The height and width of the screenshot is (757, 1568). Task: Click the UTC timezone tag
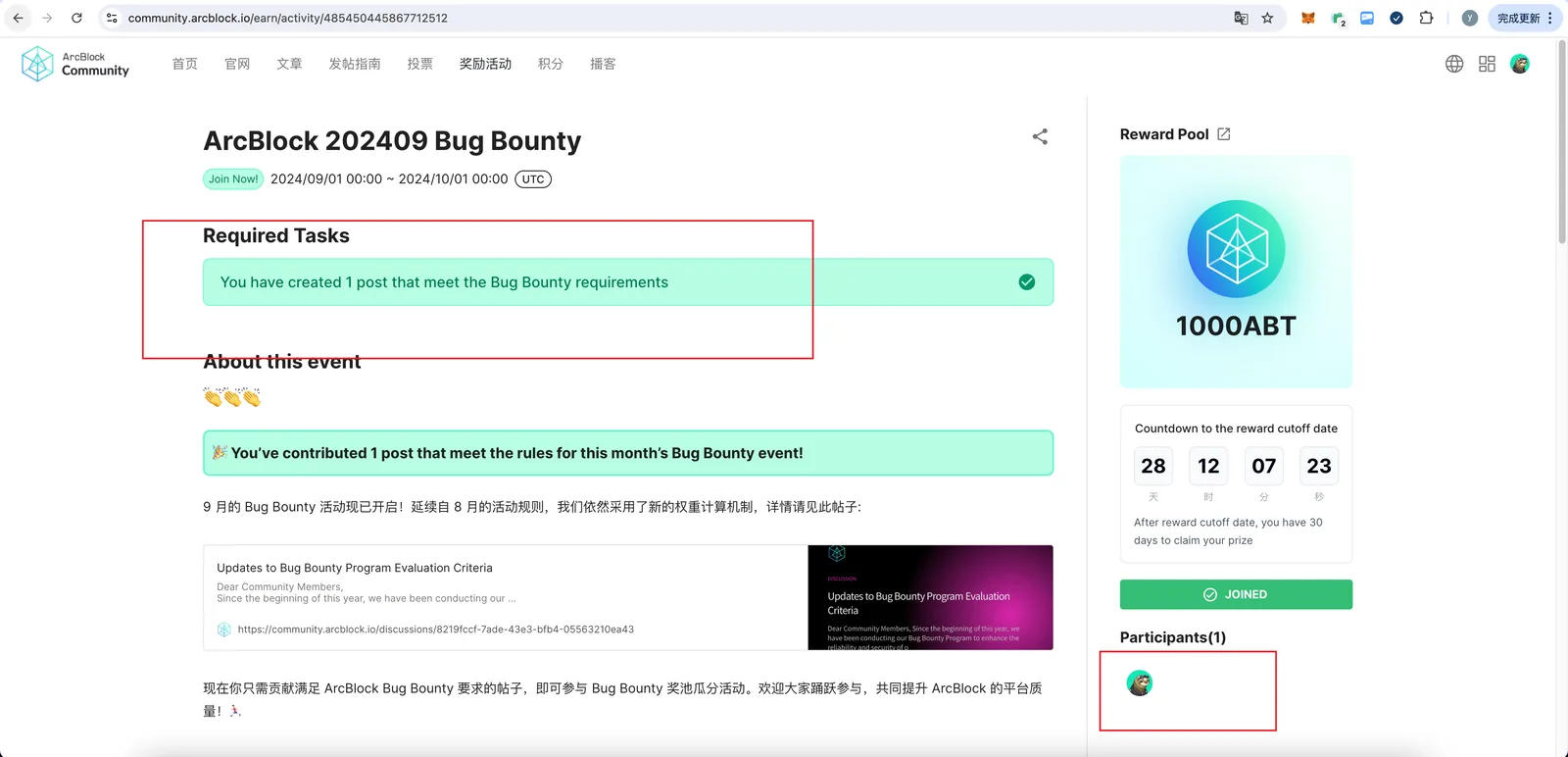[x=533, y=179]
